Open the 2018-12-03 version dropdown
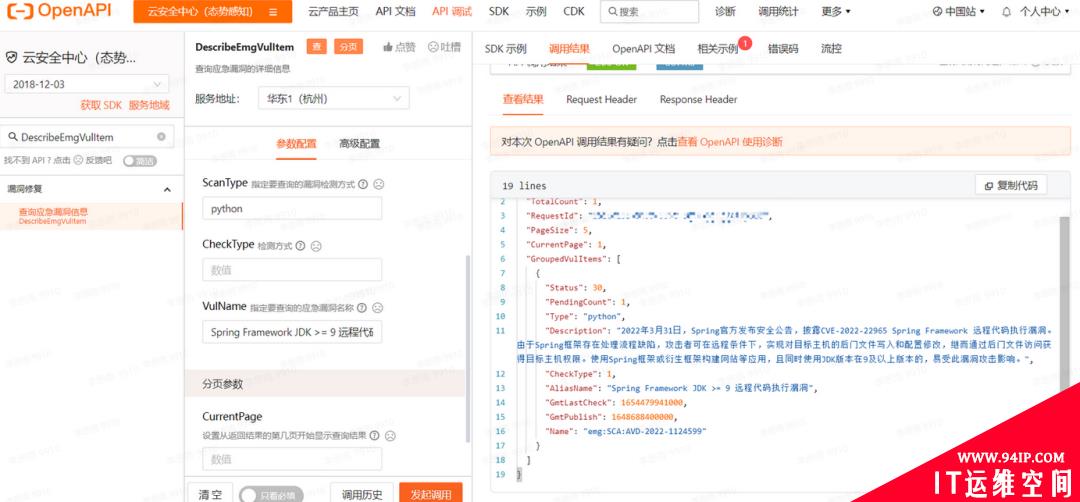1080x502 pixels. pyautogui.click(x=87, y=84)
